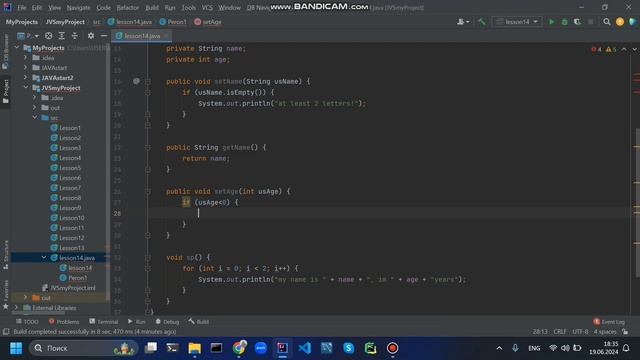Run lesson14 with the green play button
Image resolution: width=640 pixels, height=360 pixels.
coord(551,22)
